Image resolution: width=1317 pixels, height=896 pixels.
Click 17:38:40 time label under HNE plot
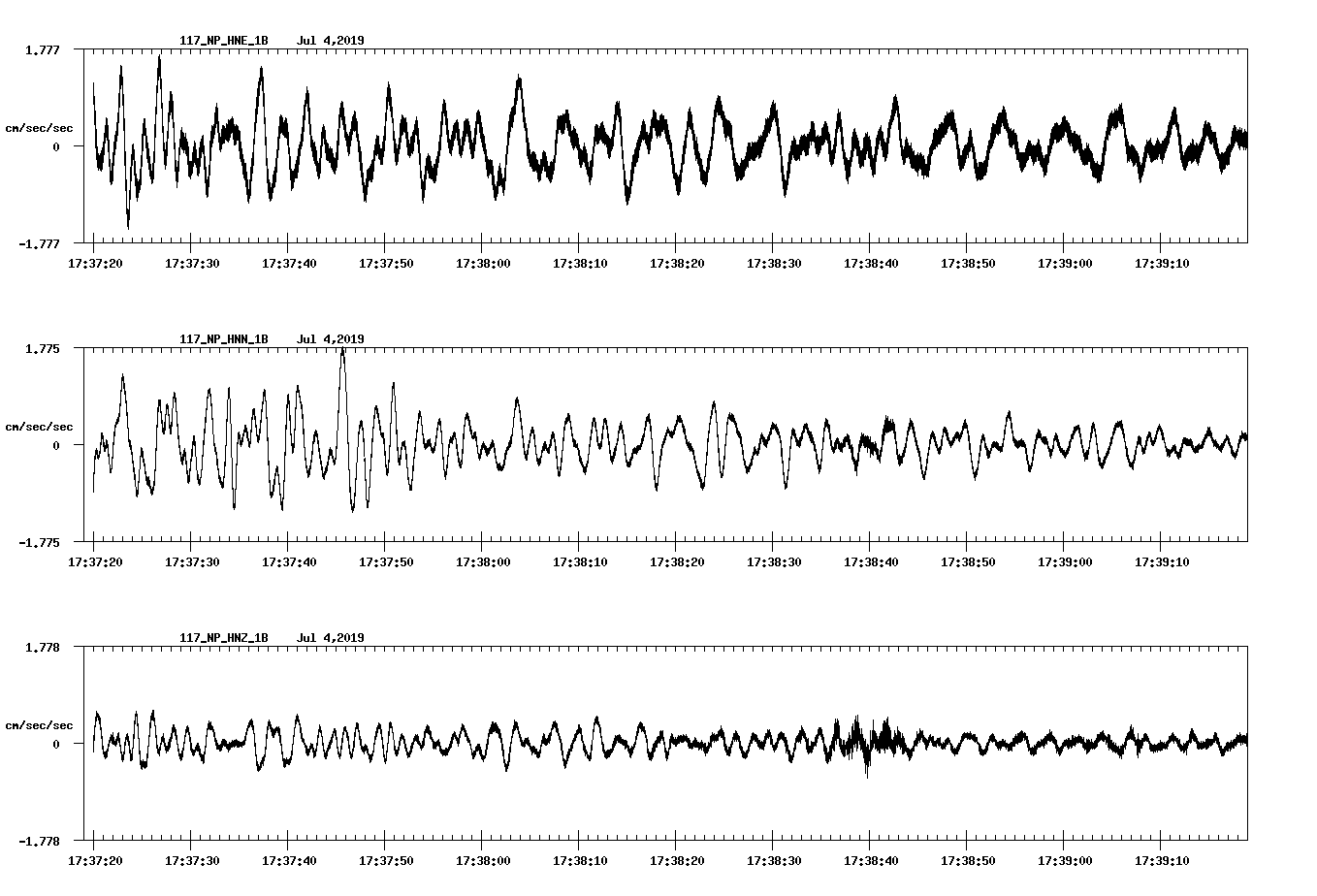871,263
